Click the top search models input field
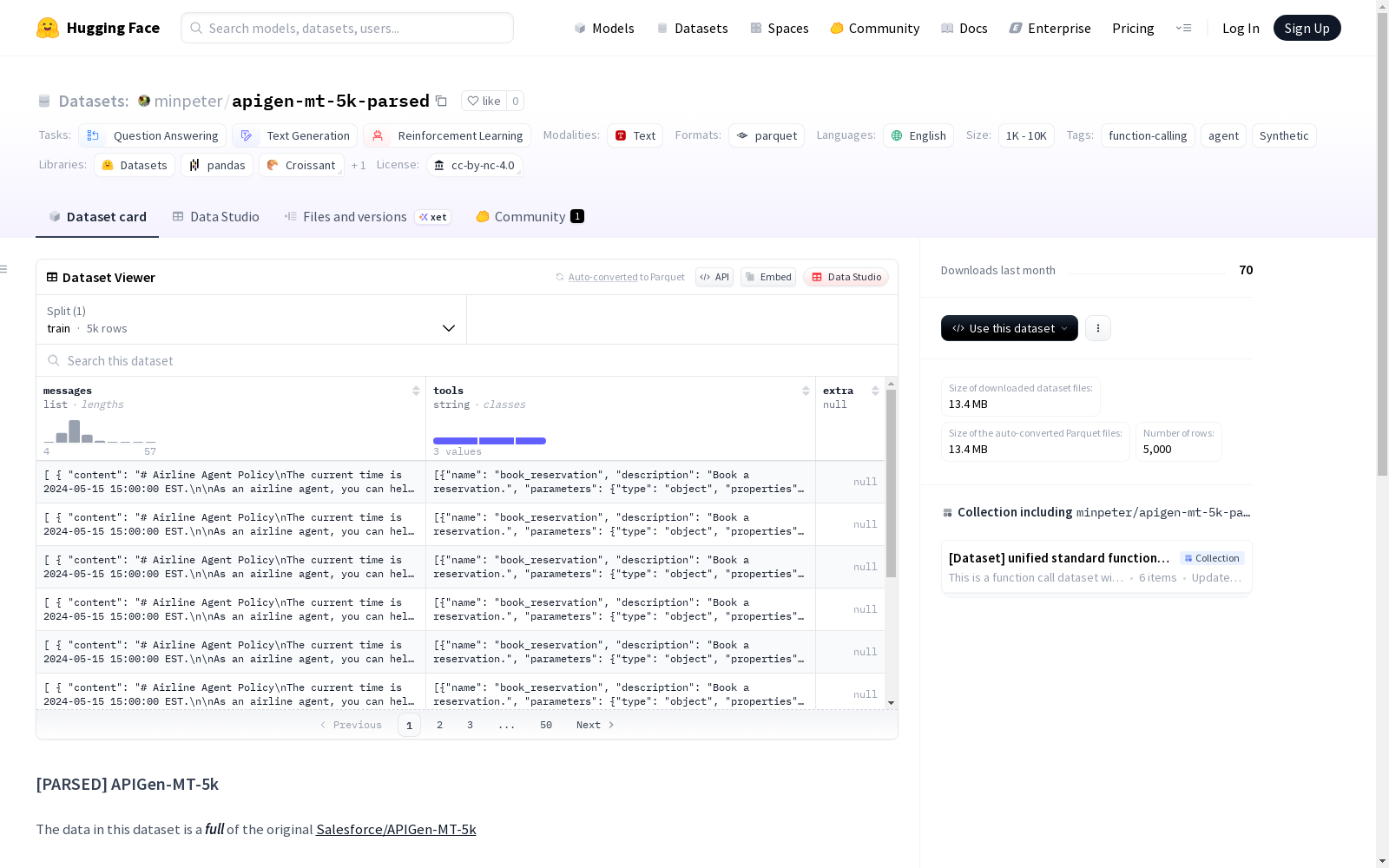Screen dimensions: 1389x868 347,28
